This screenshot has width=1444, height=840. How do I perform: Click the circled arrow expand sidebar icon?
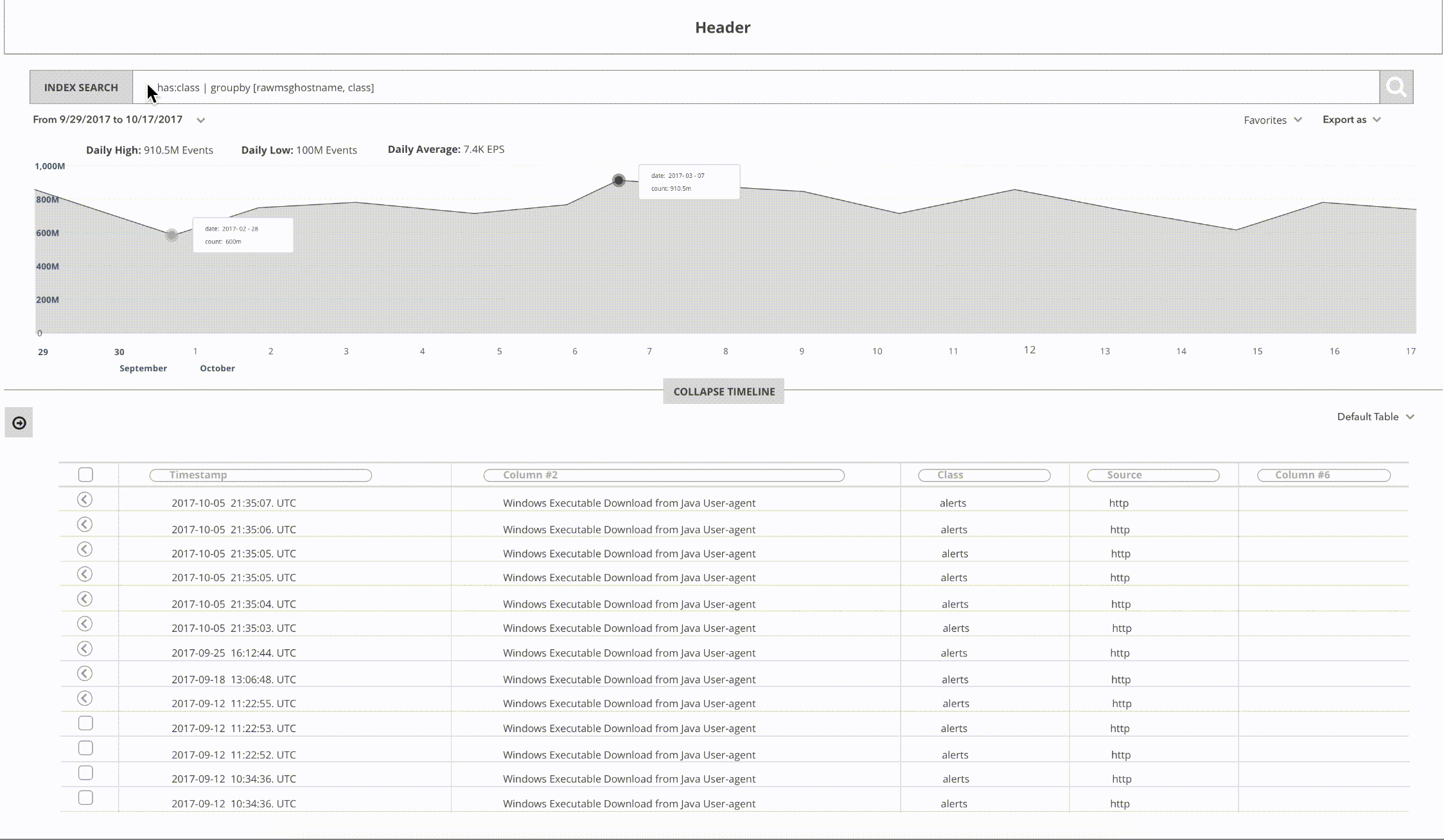coord(19,423)
